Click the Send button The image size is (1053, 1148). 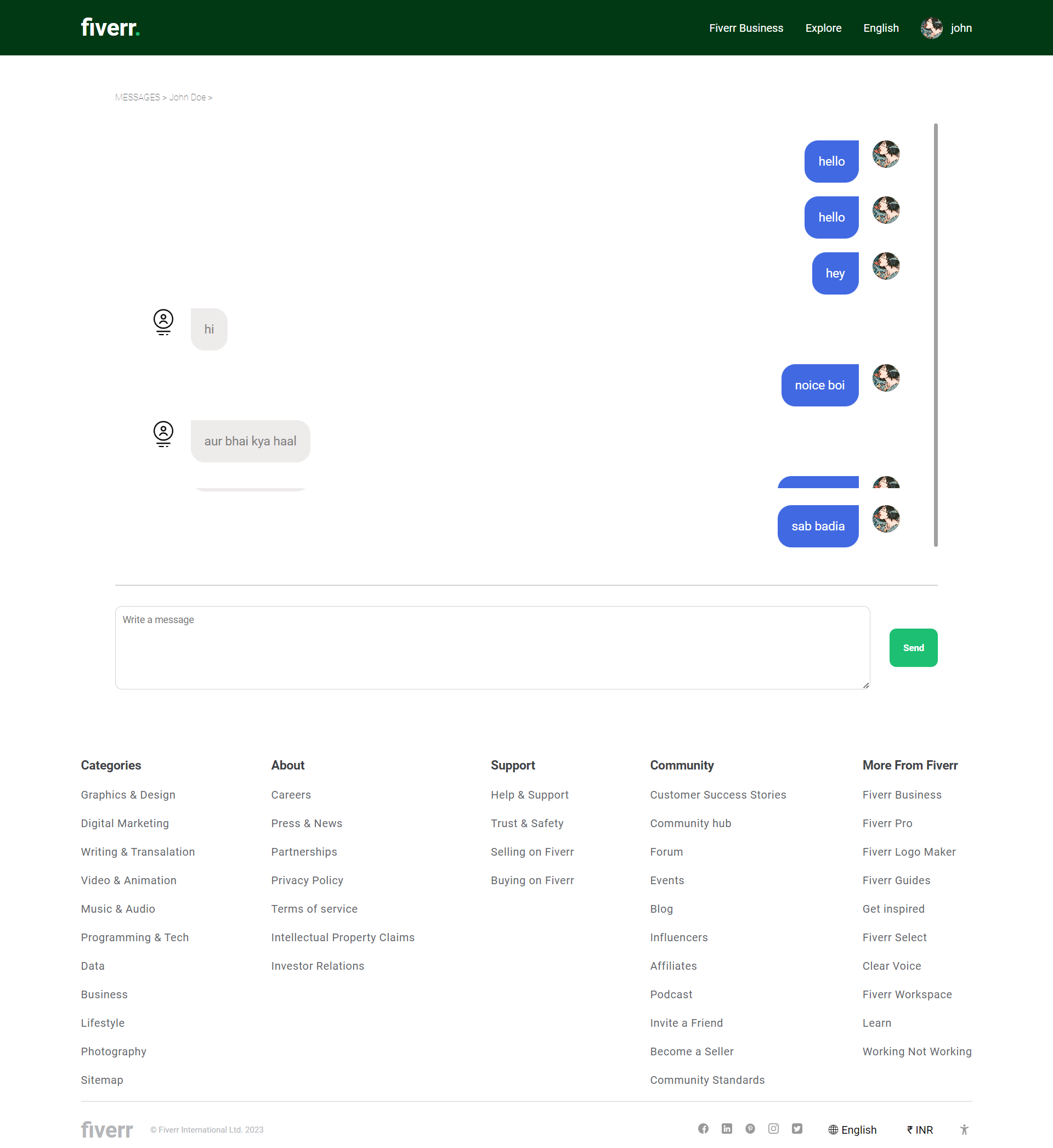[913, 647]
